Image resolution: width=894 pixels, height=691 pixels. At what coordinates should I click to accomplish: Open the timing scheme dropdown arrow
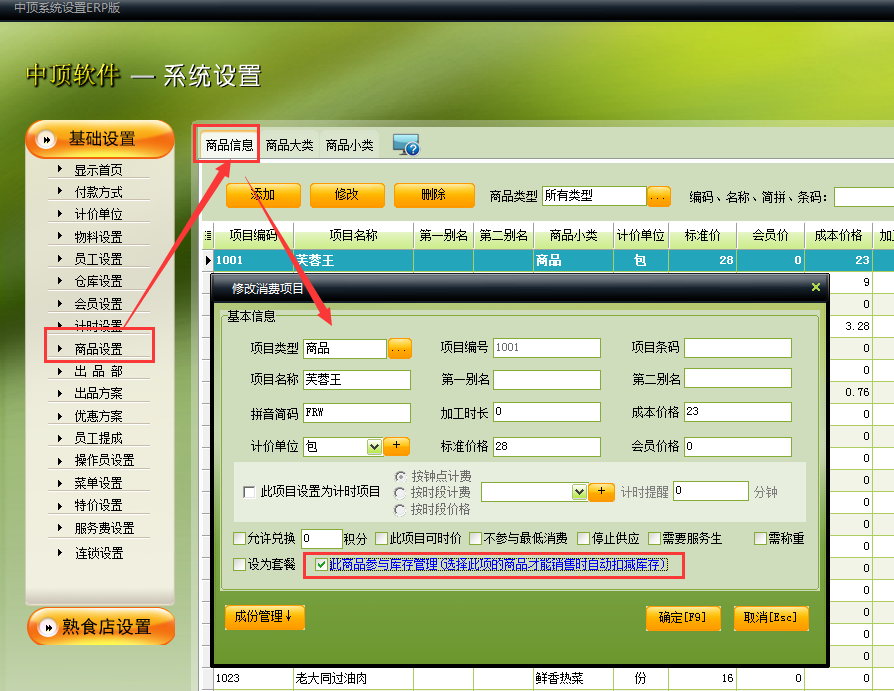pyautogui.click(x=579, y=492)
